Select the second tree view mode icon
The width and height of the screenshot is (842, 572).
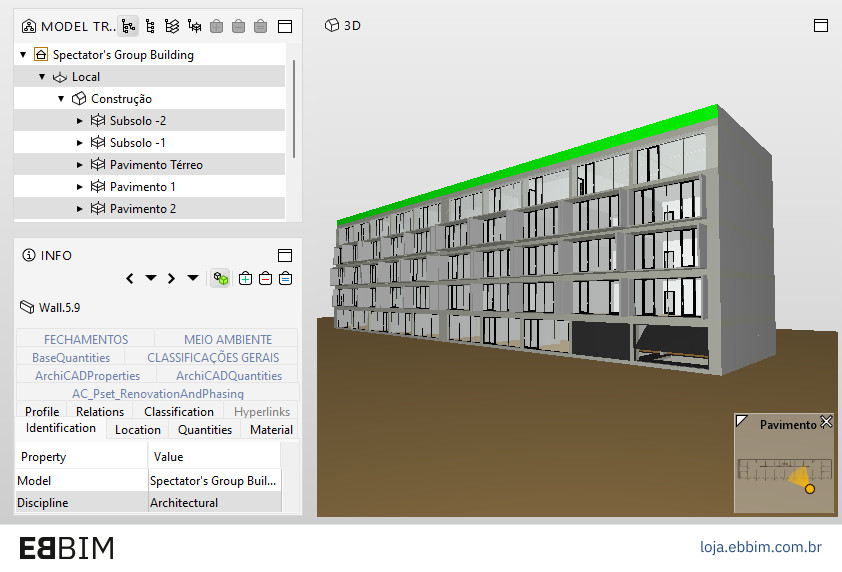(x=150, y=26)
